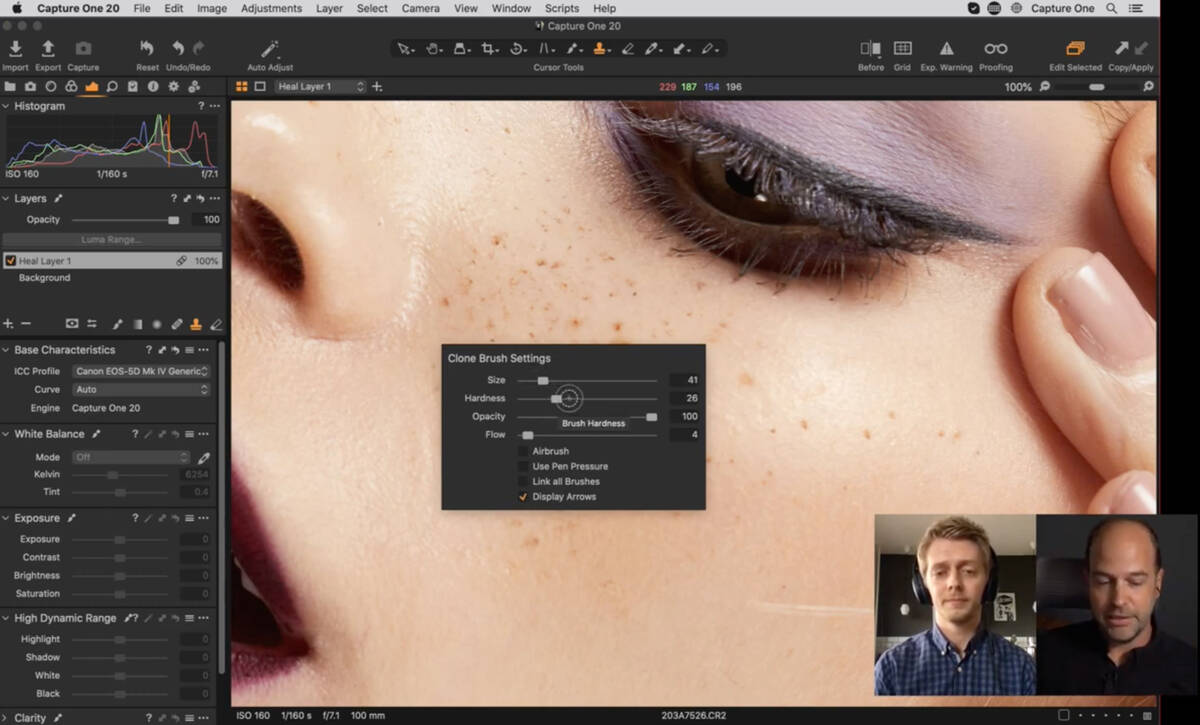Enable the Exp. Warning icon
The image size is (1200, 725).
tap(946, 49)
